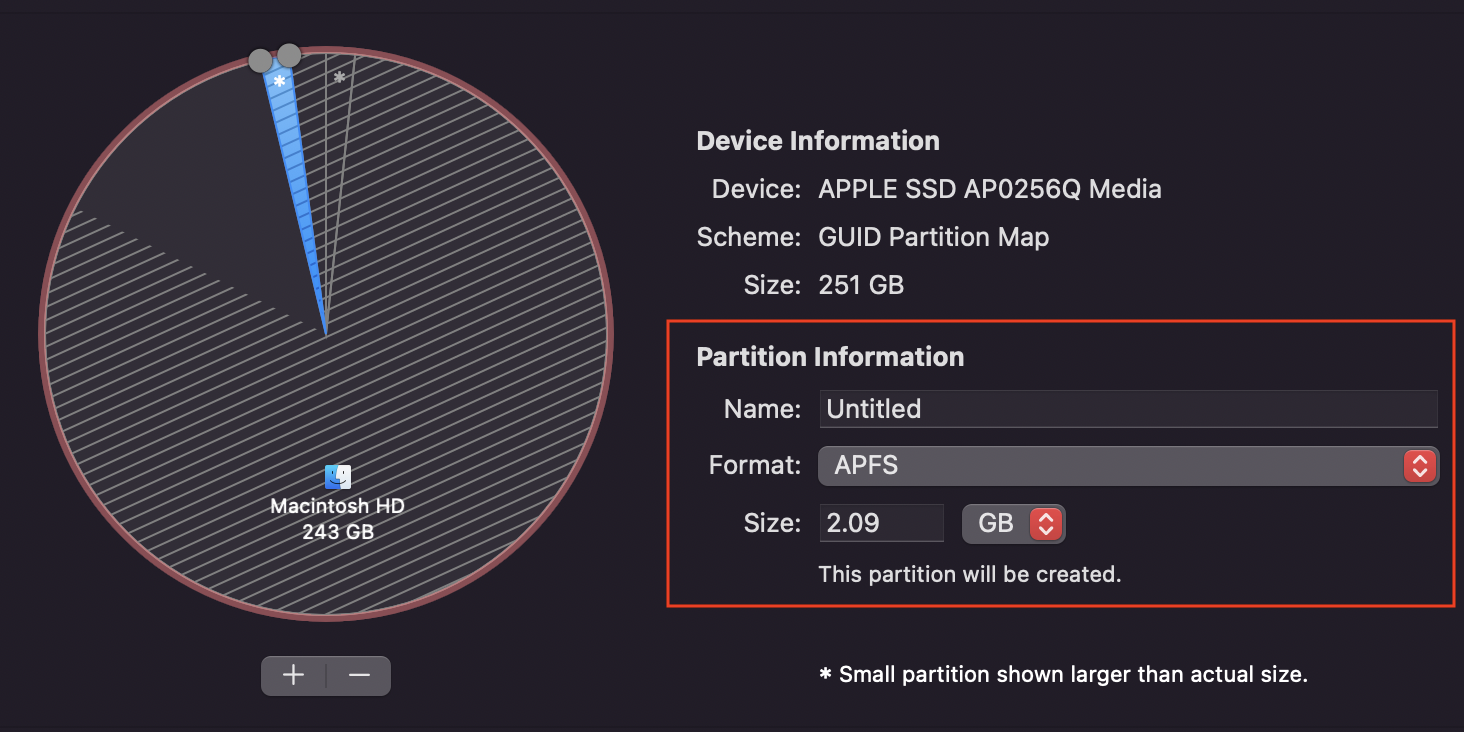The width and height of the screenshot is (1464, 732).
Task: Open the GB size unit dropdown
Action: click(1013, 523)
